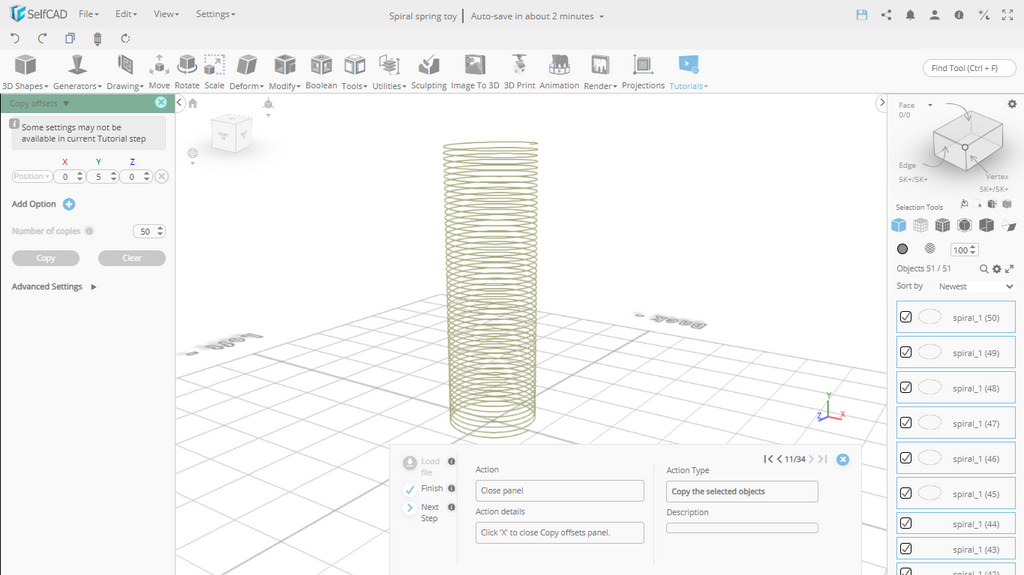Open the Copy offsets panel dropdown
The image size is (1024, 575).
click(x=66, y=103)
